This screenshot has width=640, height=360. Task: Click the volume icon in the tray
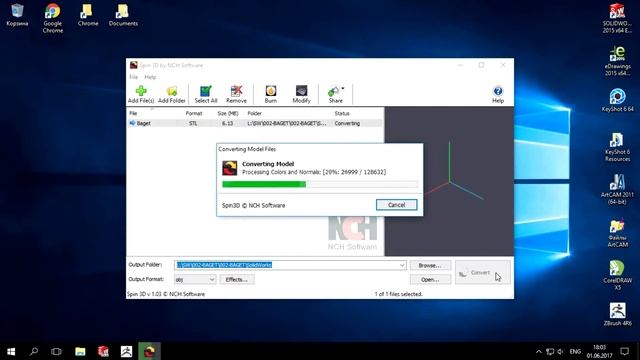(561, 351)
